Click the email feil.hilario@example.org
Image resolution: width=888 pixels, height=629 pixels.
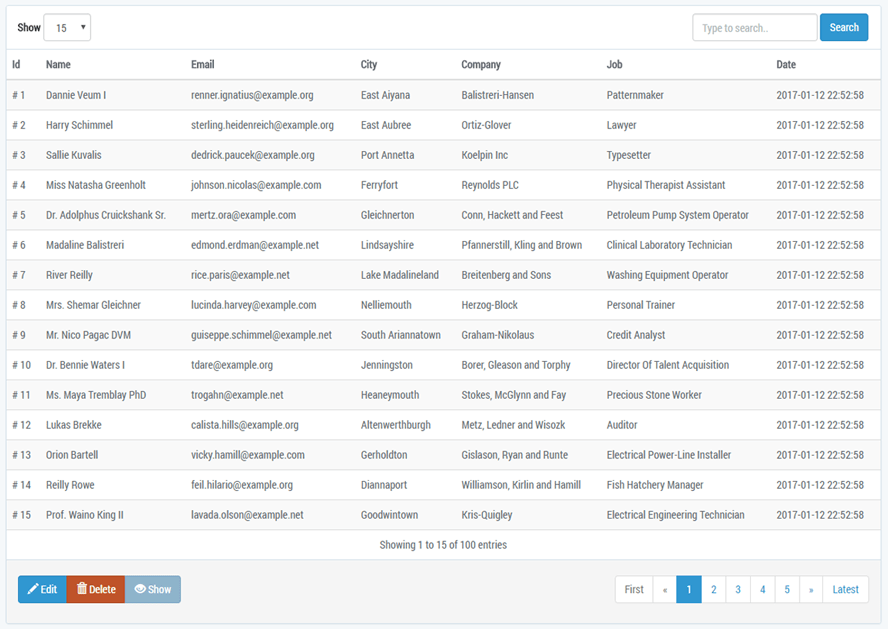242,485
